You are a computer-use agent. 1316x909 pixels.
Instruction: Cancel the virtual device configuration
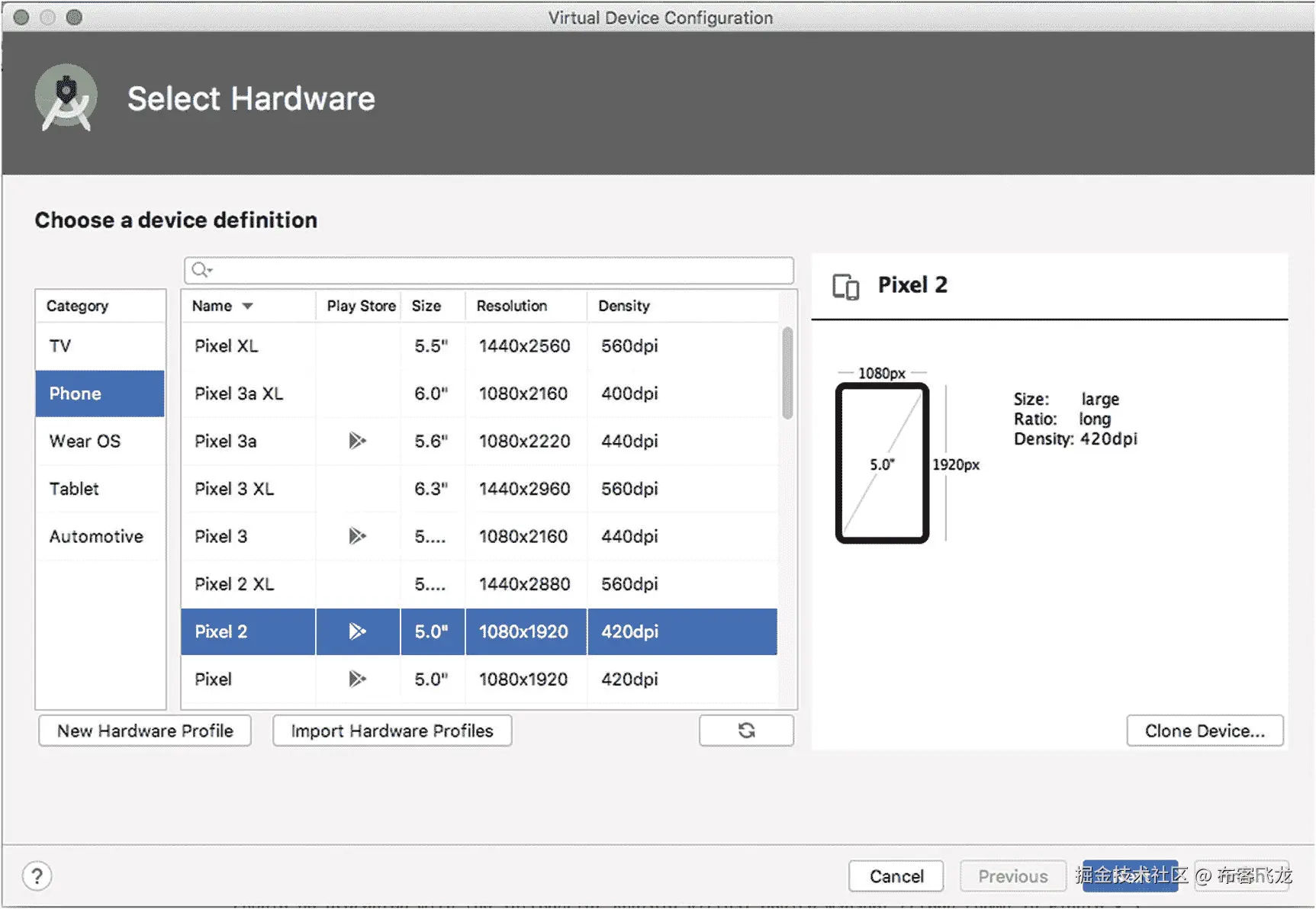(896, 876)
